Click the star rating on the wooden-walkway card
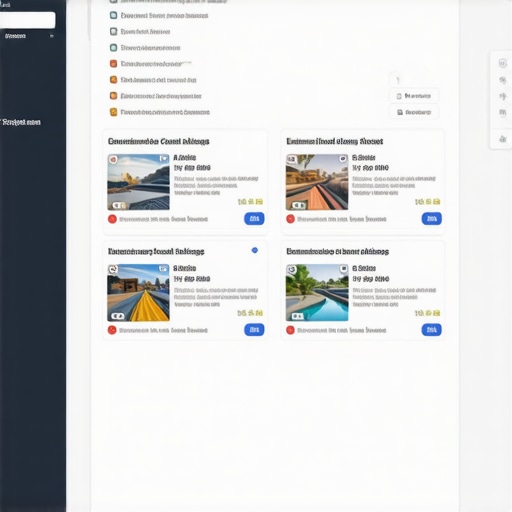Viewport: 512px width, 512px height. [427, 202]
